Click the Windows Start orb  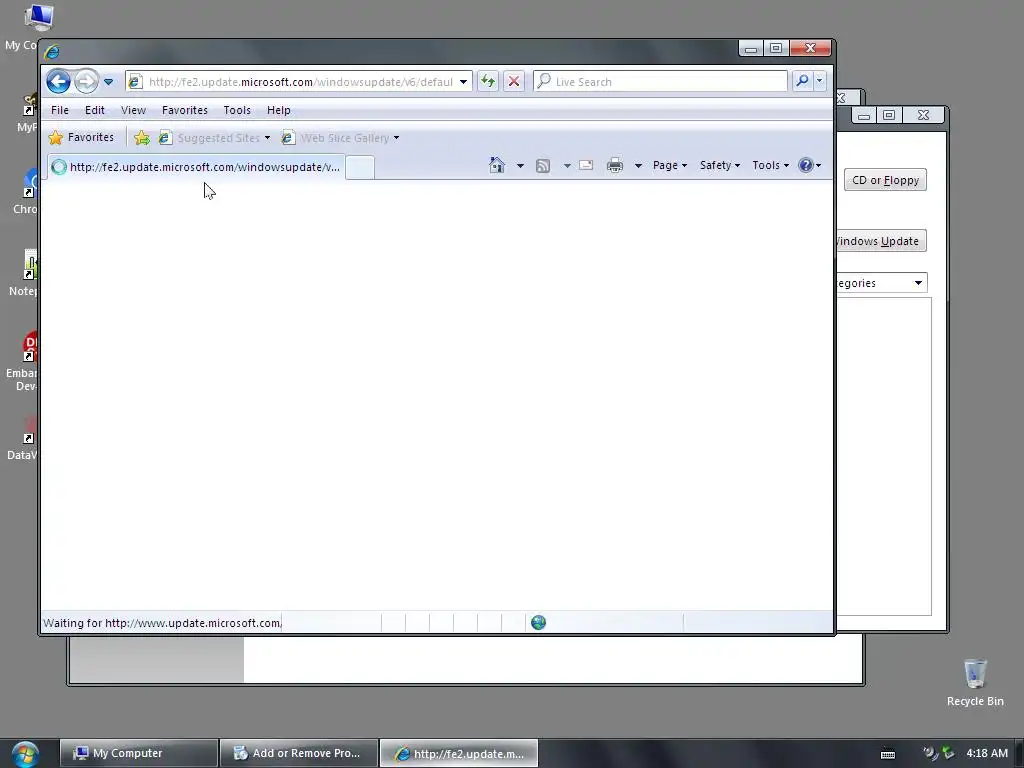pyautogui.click(x=25, y=754)
